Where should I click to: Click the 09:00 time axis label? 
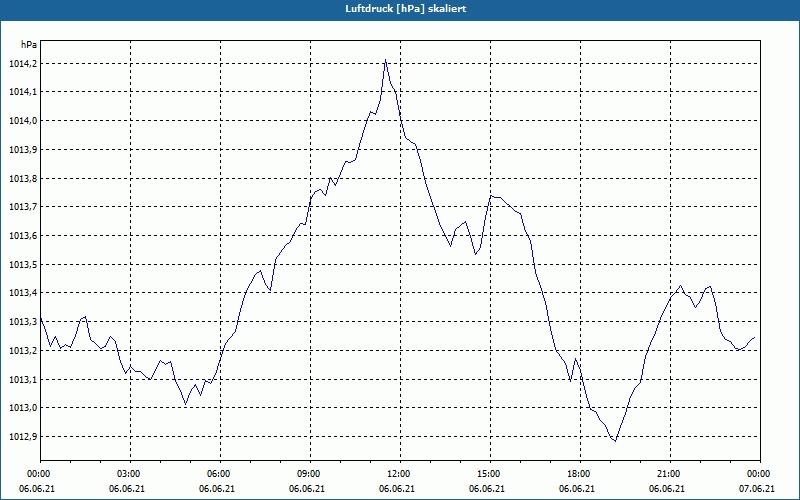pos(311,474)
